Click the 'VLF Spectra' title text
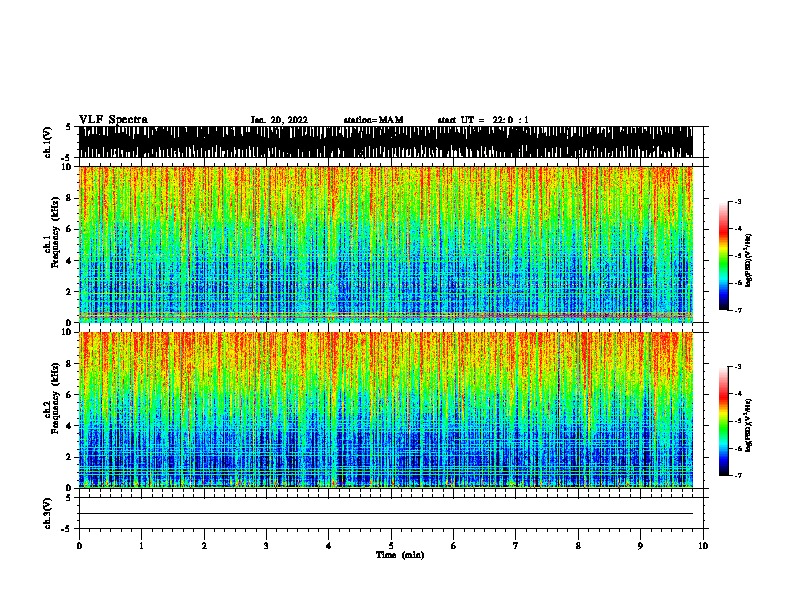 tap(113, 120)
